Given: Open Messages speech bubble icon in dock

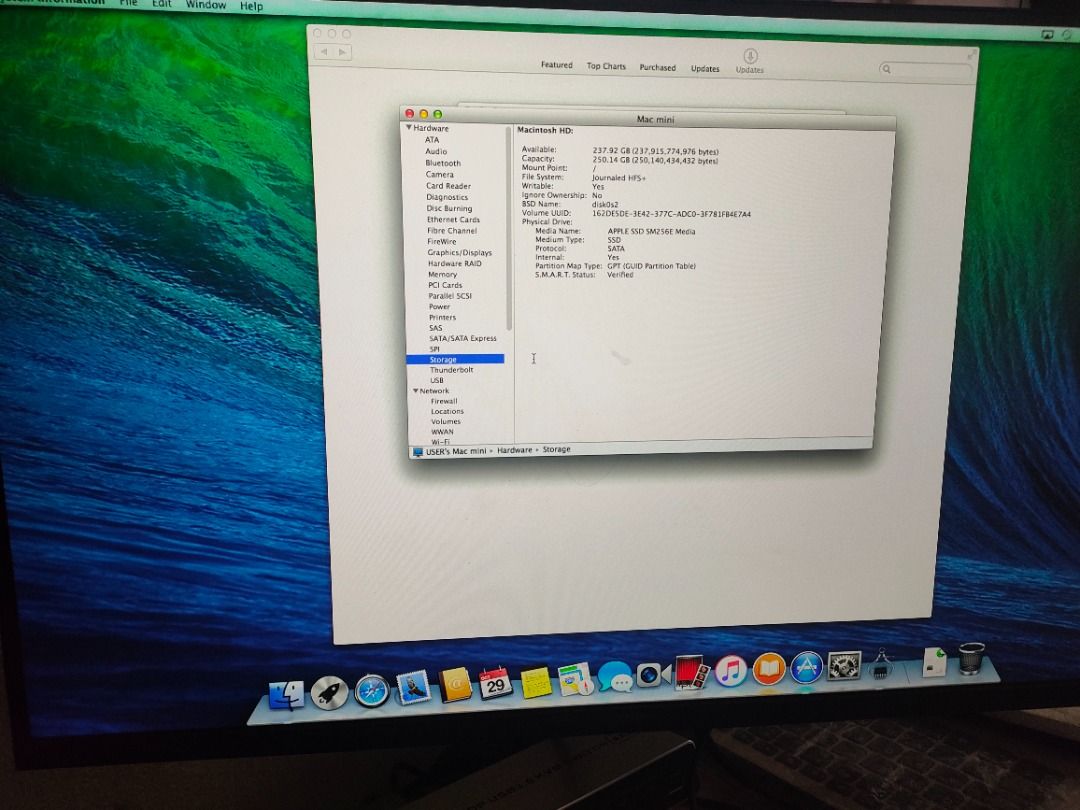Looking at the screenshot, I should click(x=615, y=679).
